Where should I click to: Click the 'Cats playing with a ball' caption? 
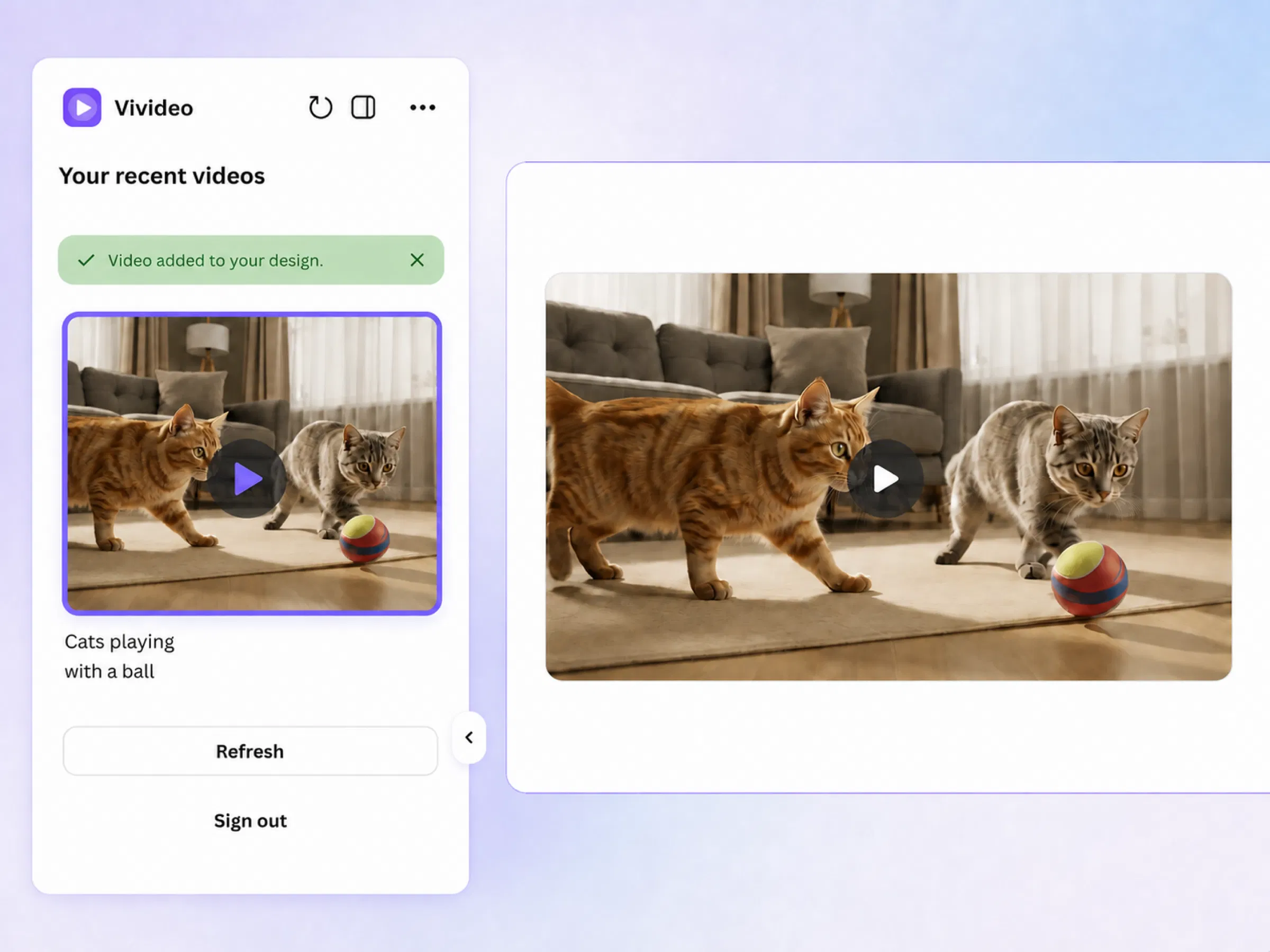(x=120, y=656)
